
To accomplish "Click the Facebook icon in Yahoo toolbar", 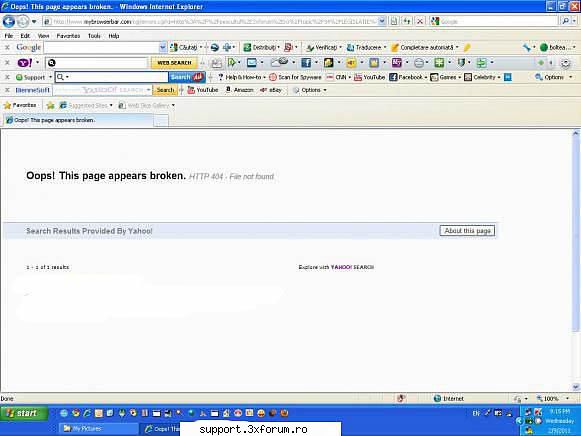I will pyautogui.click(x=306, y=63).
